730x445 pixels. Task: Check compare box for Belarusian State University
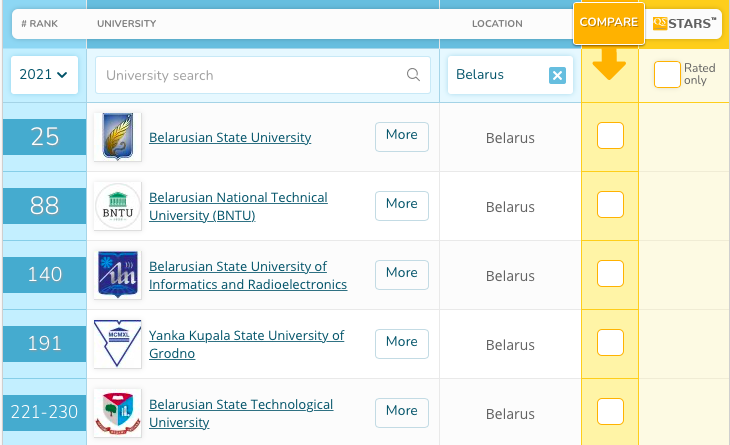(x=610, y=136)
